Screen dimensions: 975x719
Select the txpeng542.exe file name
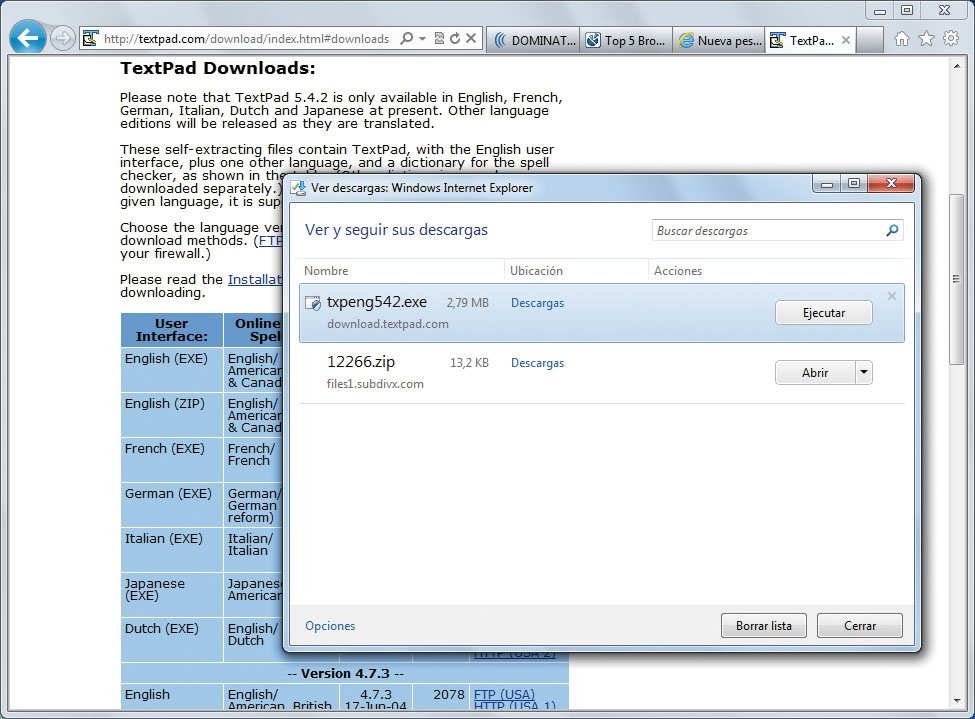[377, 302]
